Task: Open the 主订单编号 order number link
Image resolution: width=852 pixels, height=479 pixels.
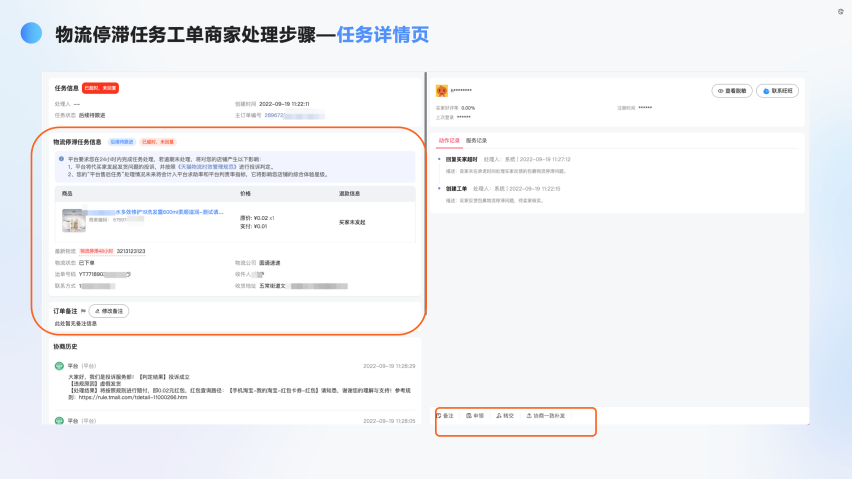Action: pyautogui.click(x=294, y=116)
